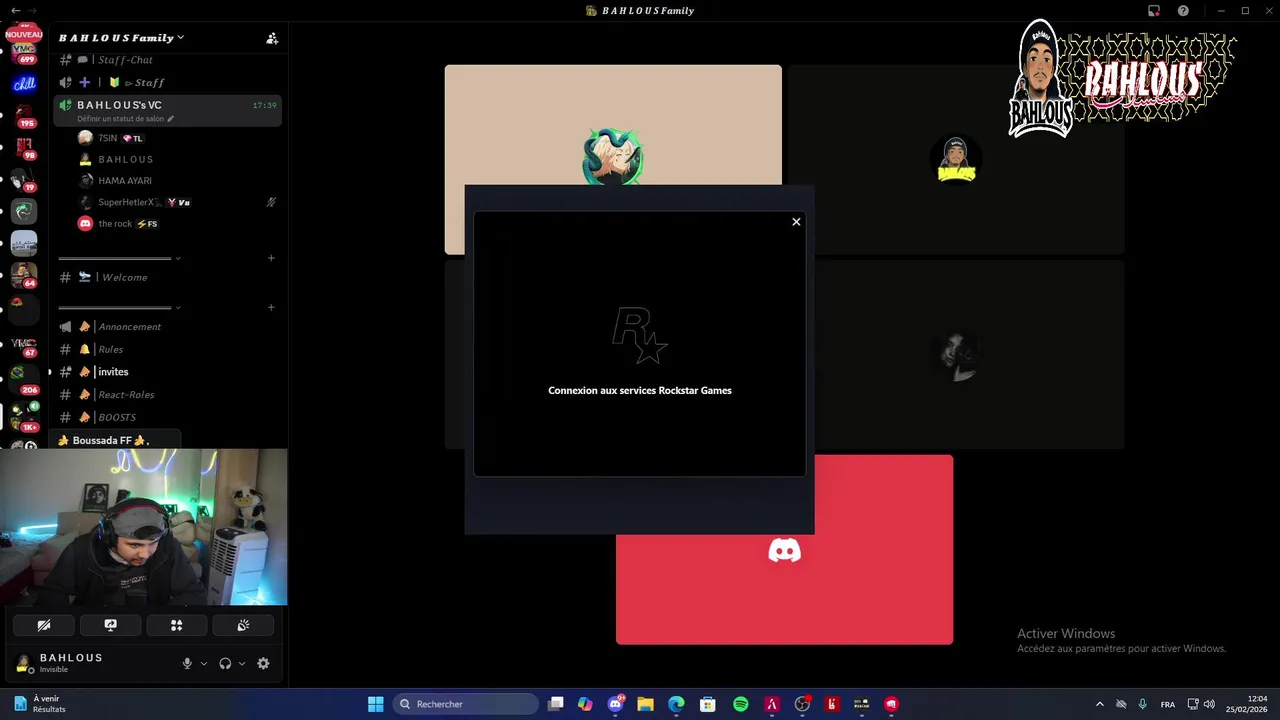The height and width of the screenshot is (720, 1280).
Task: Click the screen share button
Action: point(110,625)
